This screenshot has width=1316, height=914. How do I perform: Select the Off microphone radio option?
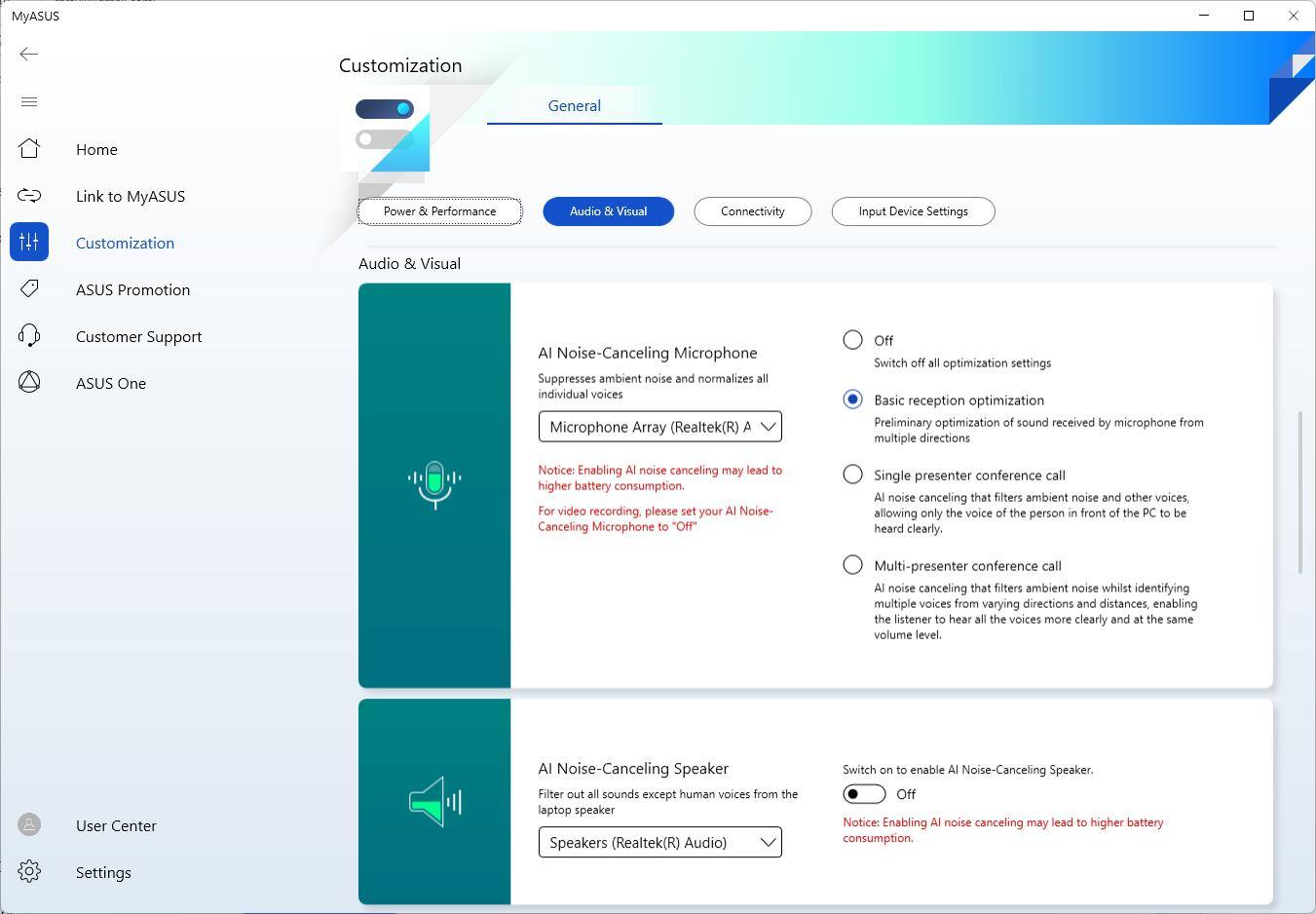coord(852,340)
